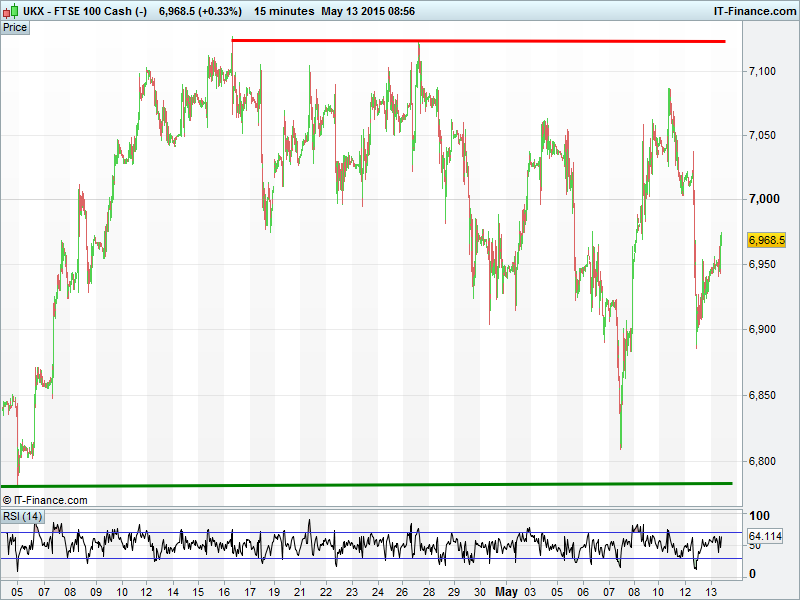Click date 16 on the time axis
The width and height of the screenshot is (800, 600).
point(224,591)
